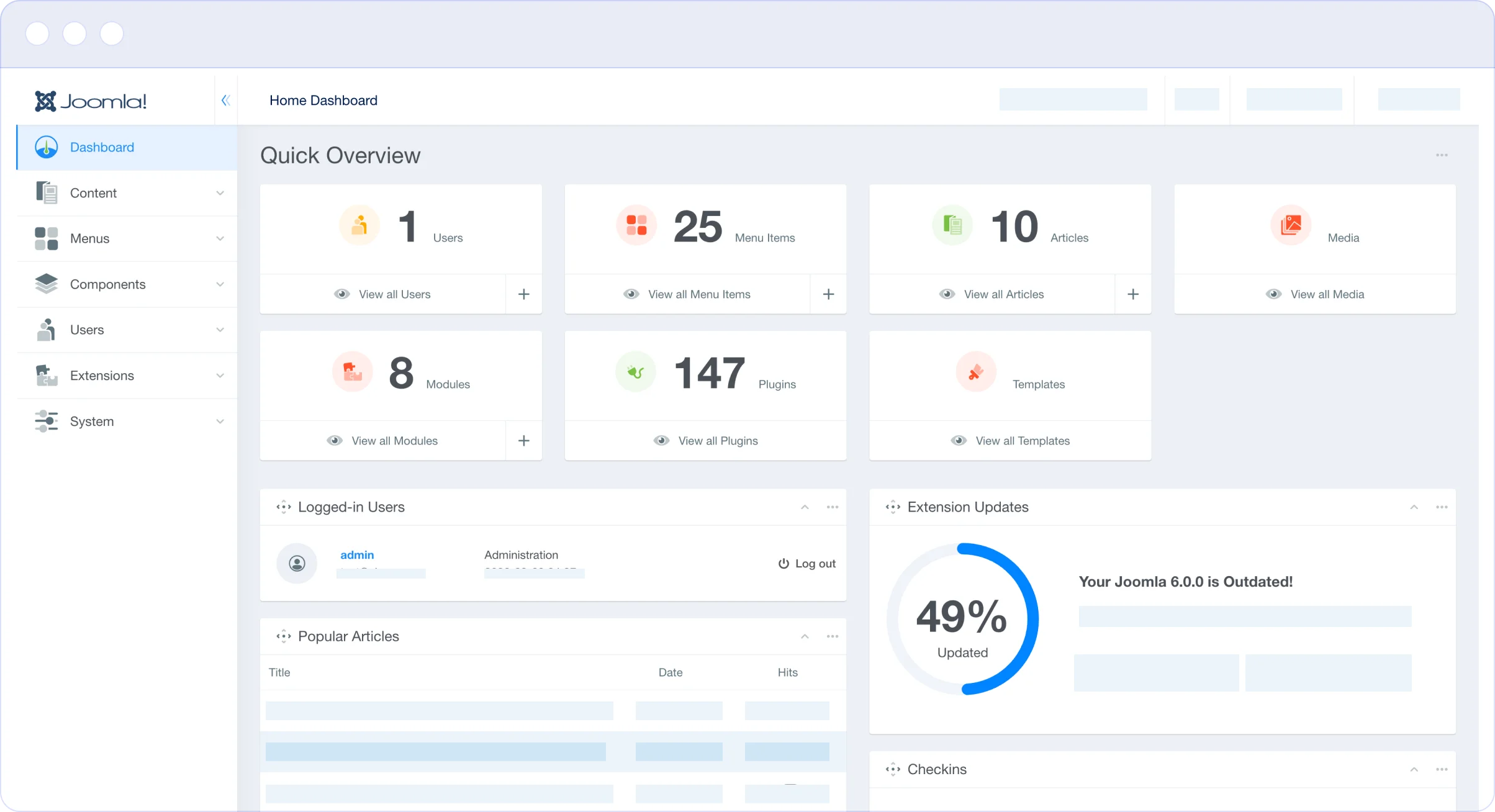Expand the System menu chevron
The height and width of the screenshot is (812, 1495).
coord(220,422)
